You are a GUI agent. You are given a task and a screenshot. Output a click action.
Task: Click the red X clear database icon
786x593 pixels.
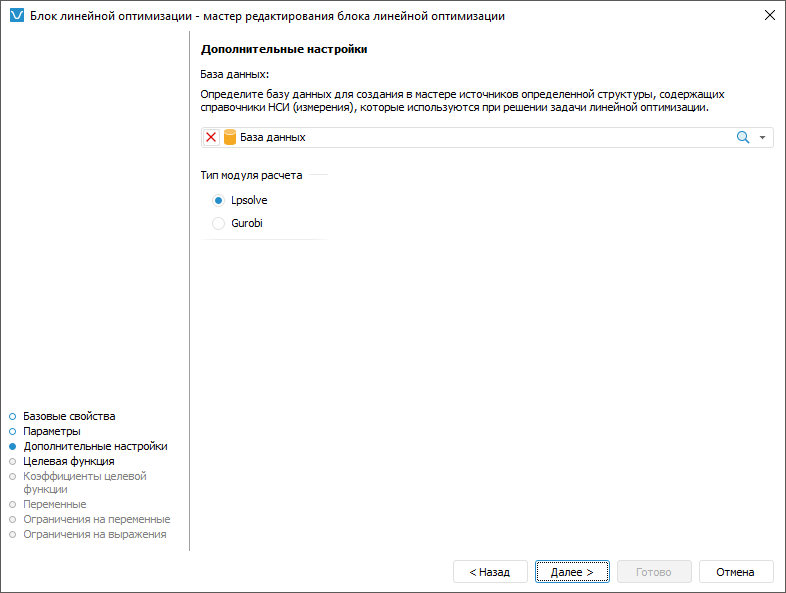(x=211, y=138)
